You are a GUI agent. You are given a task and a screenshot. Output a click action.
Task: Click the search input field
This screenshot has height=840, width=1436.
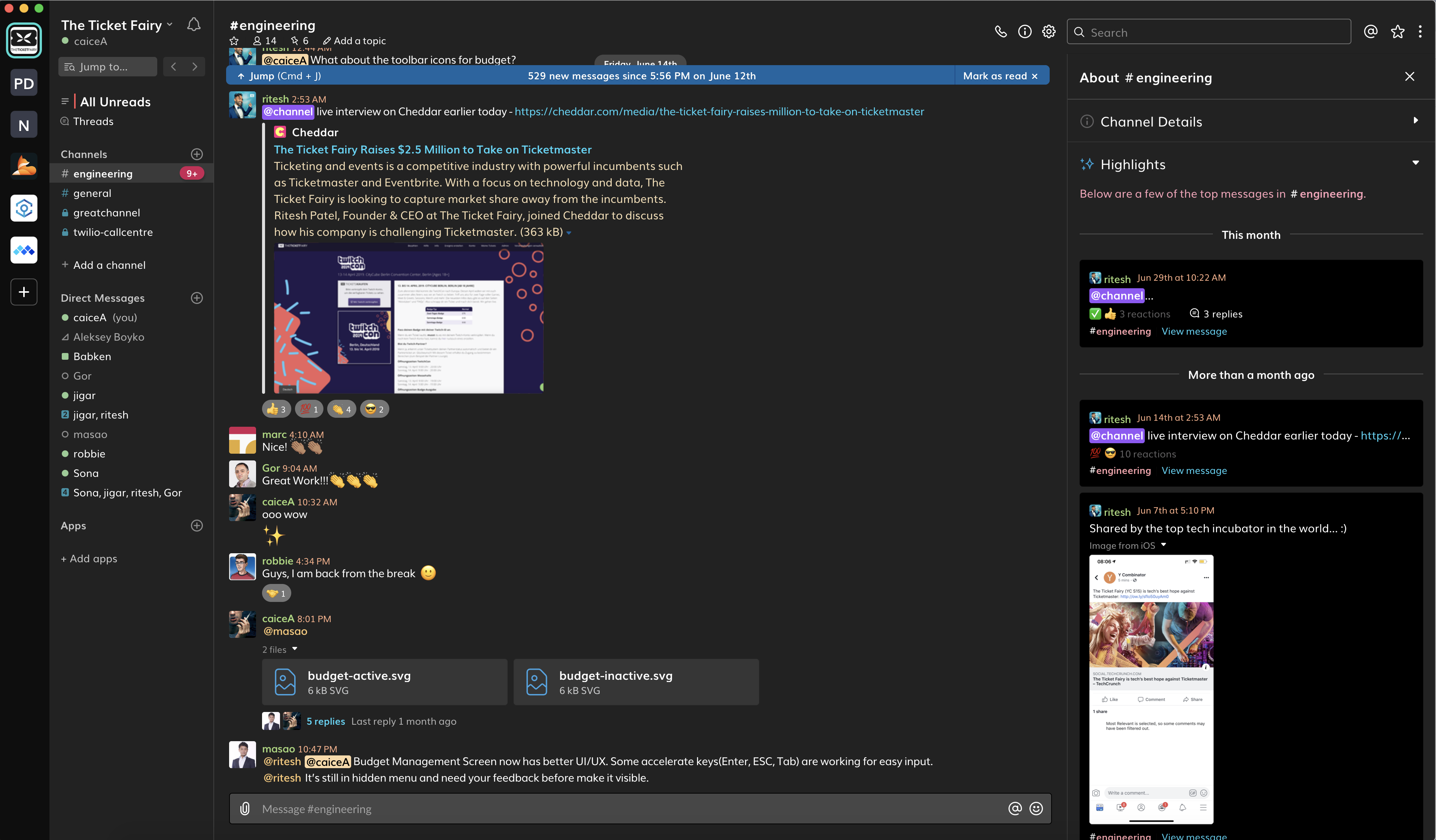point(1209,31)
